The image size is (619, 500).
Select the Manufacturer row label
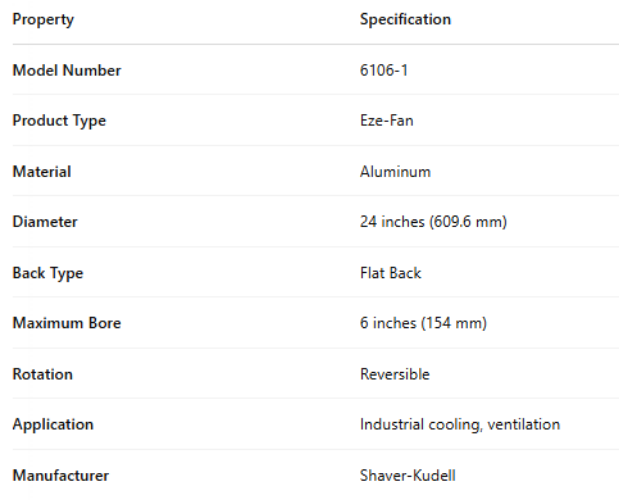tap(60, 475)
